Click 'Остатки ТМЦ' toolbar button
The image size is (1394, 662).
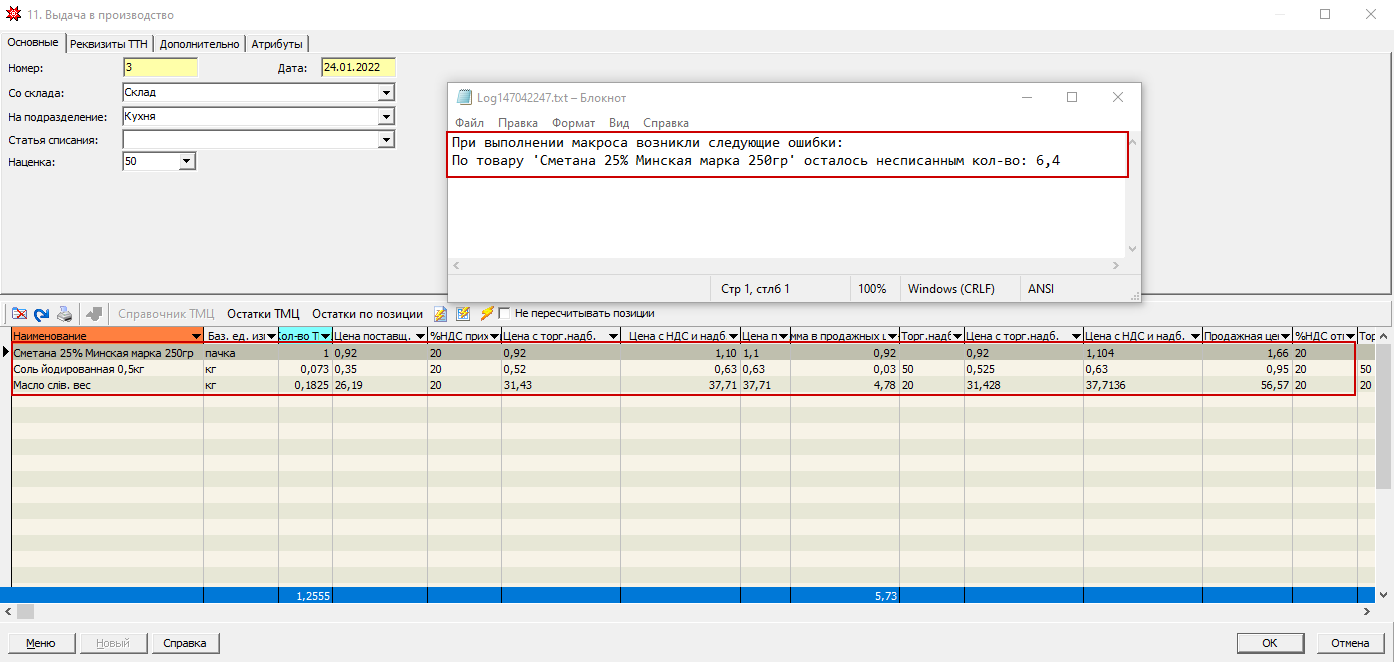tap(263, 313)
